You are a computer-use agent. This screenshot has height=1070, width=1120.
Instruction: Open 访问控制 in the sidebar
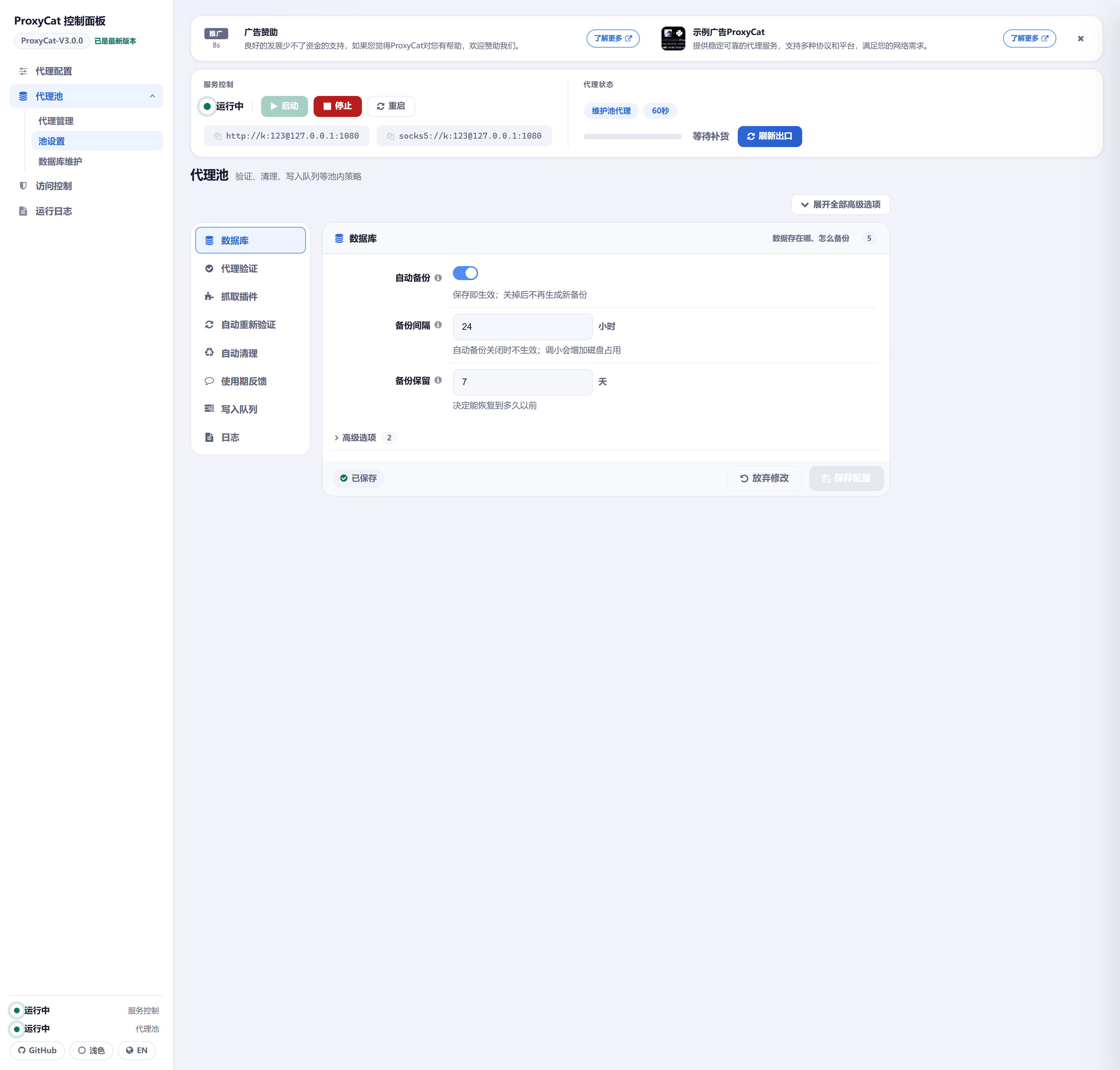point(86,186)
